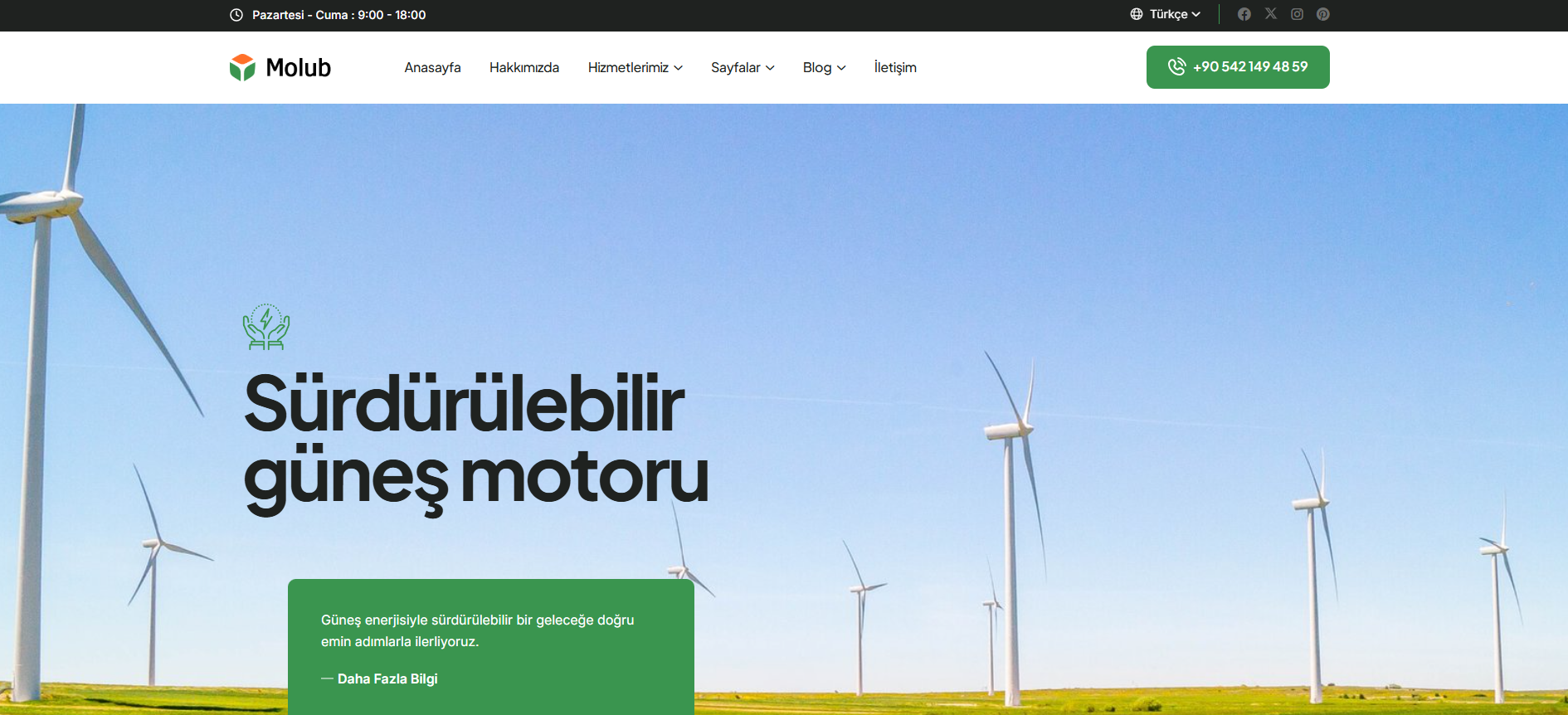Follow the Daha Fazla Bilgi link
1568x715 pixels.
(387, 679)
